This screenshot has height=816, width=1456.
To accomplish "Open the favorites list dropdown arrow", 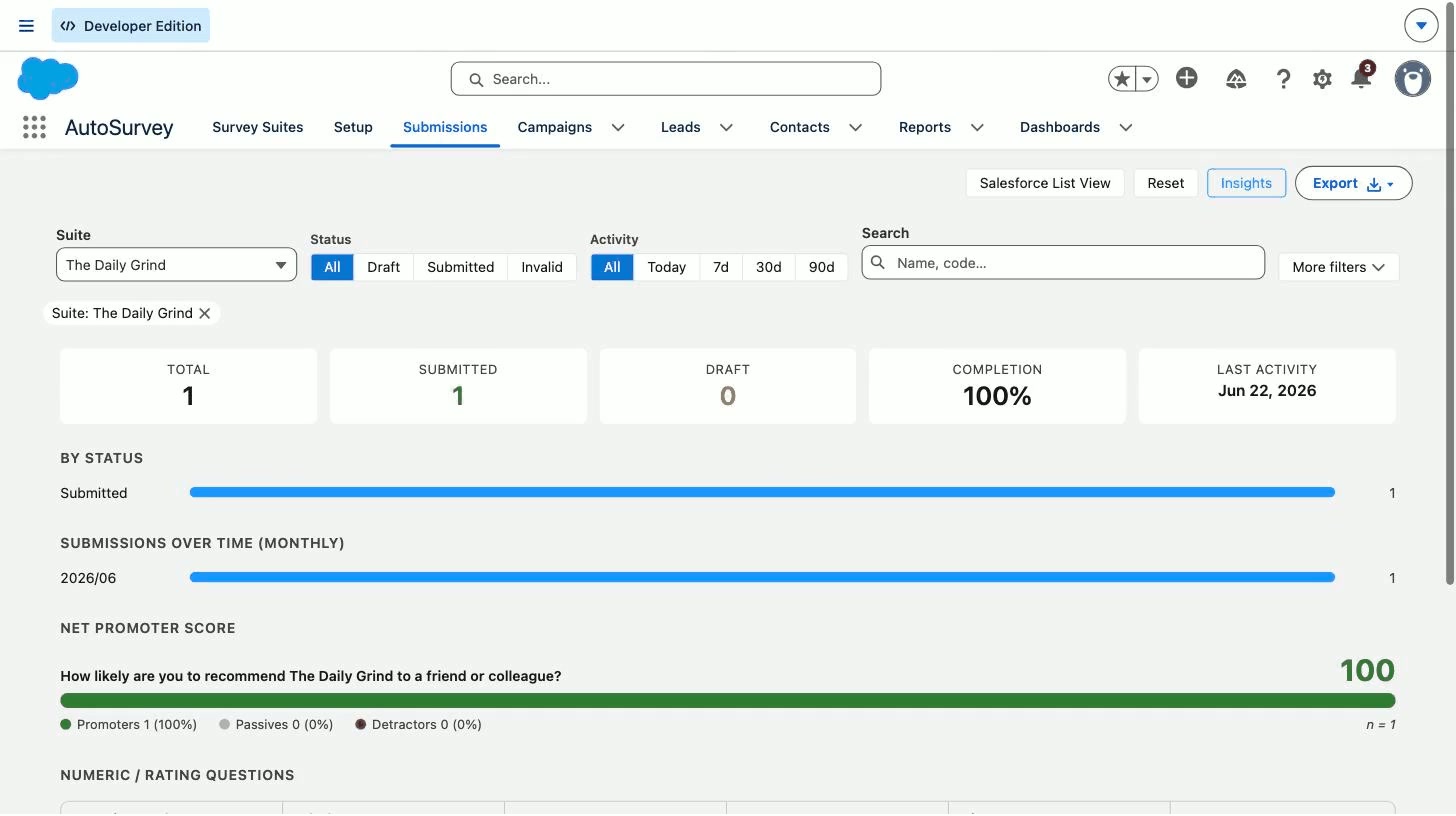I will pyautogui.click(x=1147, y=79).
